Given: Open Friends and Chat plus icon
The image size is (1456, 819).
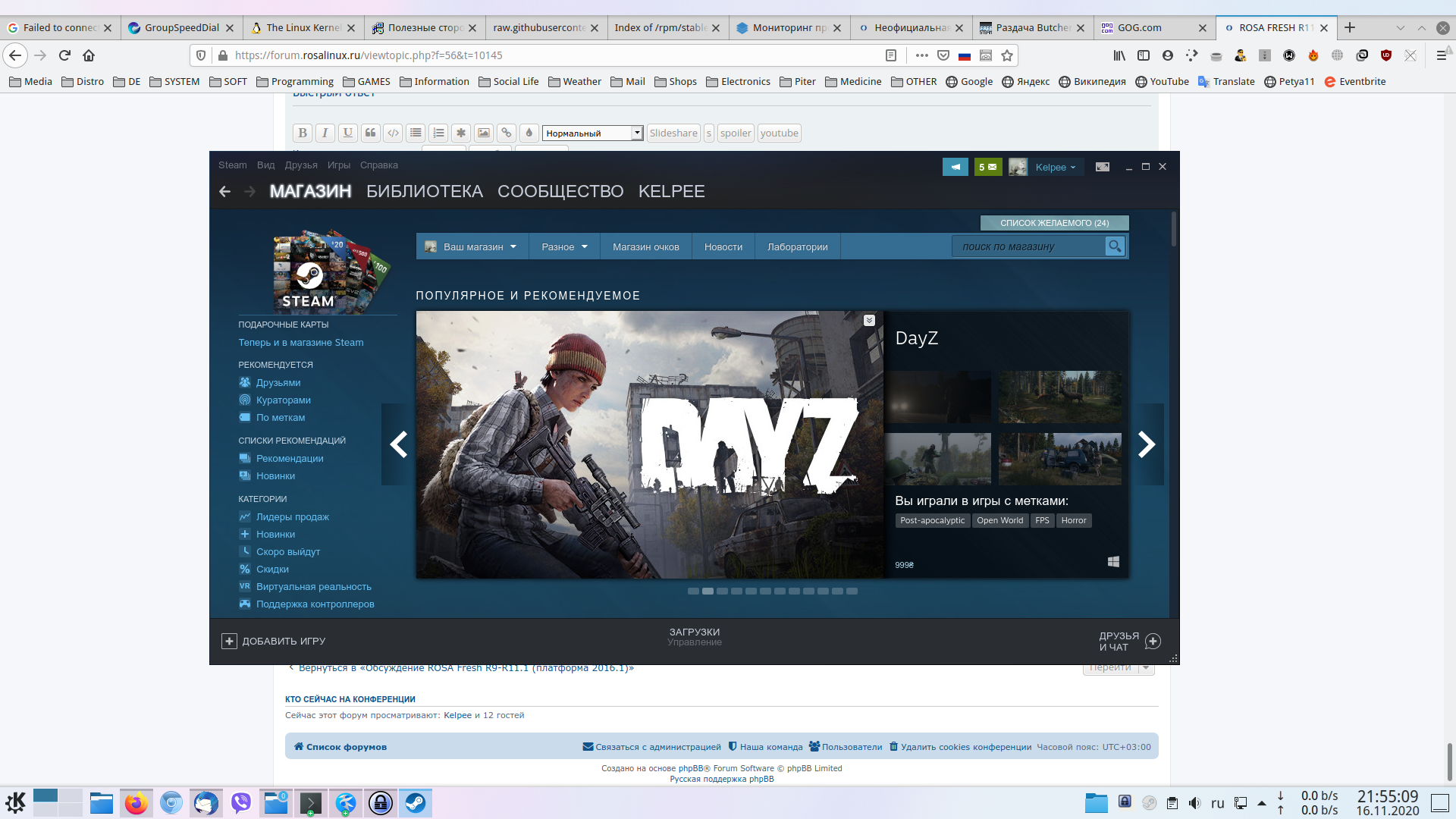Looking at the screenshot, I should (1153, 642).
